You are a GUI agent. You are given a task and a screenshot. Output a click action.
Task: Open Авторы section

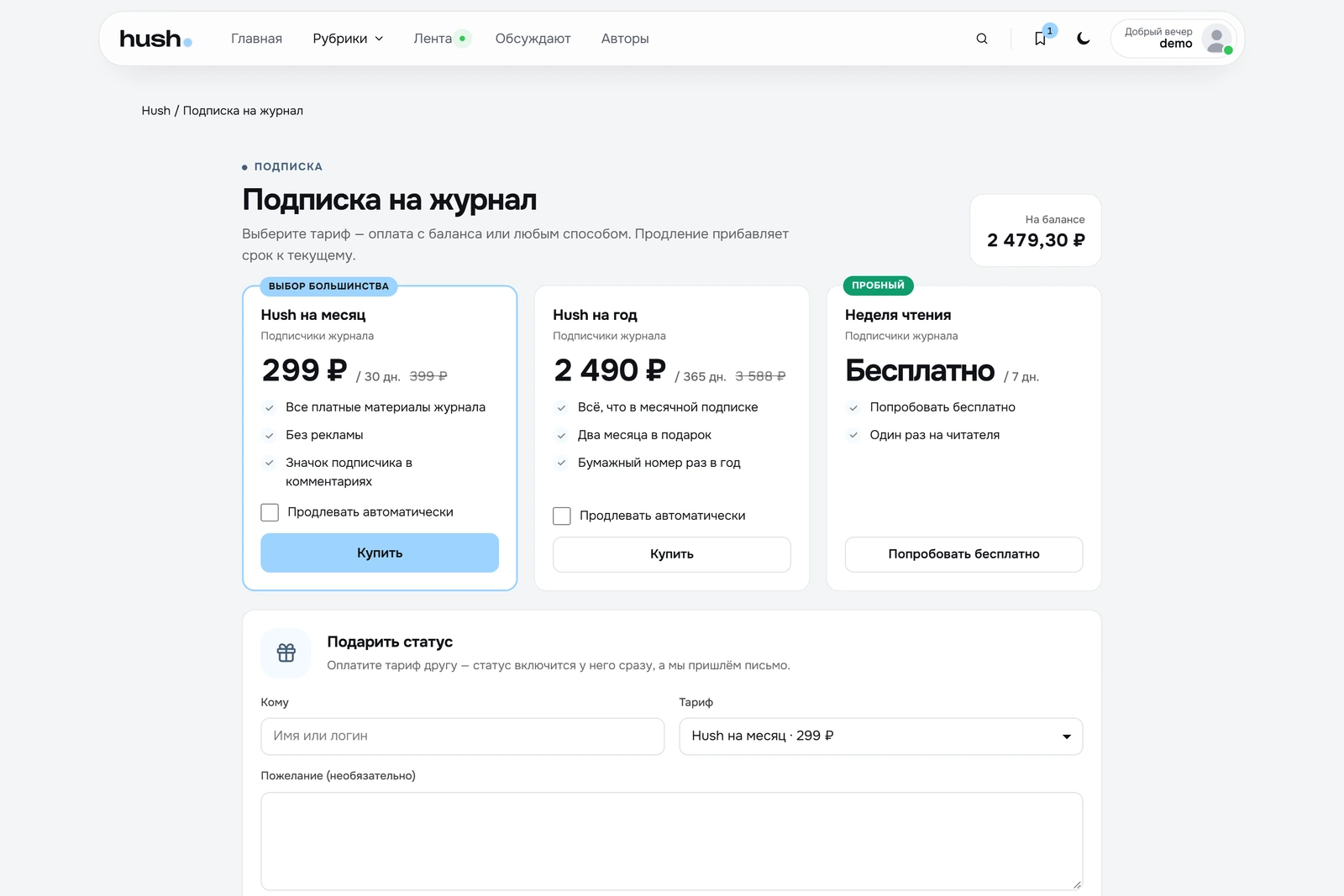(x=625, y=39)
